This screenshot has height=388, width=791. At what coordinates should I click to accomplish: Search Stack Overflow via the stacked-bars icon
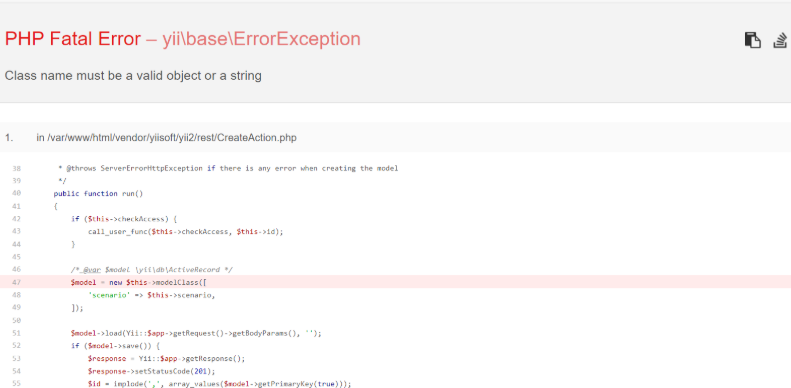point(780,40)
